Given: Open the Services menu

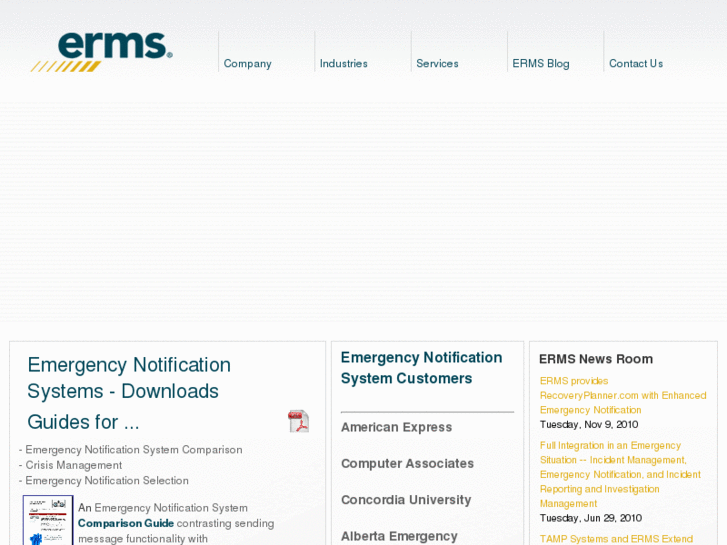Looking at the screenshot, I should pyautogui.click(x=437, y=64).
